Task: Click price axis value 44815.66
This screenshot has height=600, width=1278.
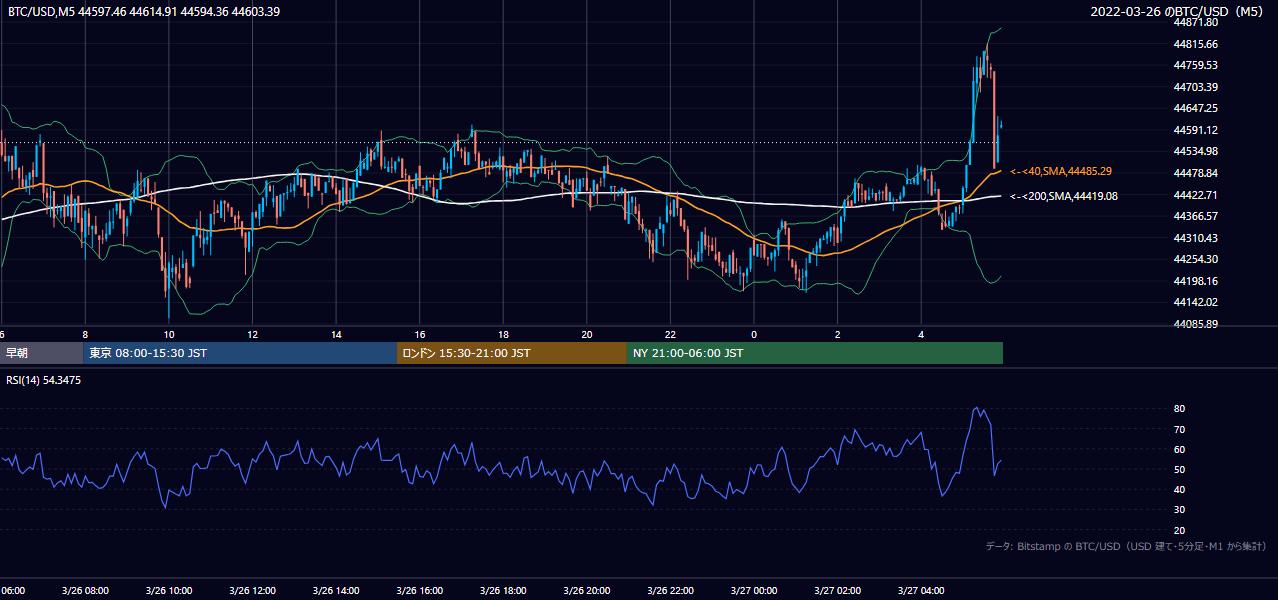Action: pos(1196,44)
